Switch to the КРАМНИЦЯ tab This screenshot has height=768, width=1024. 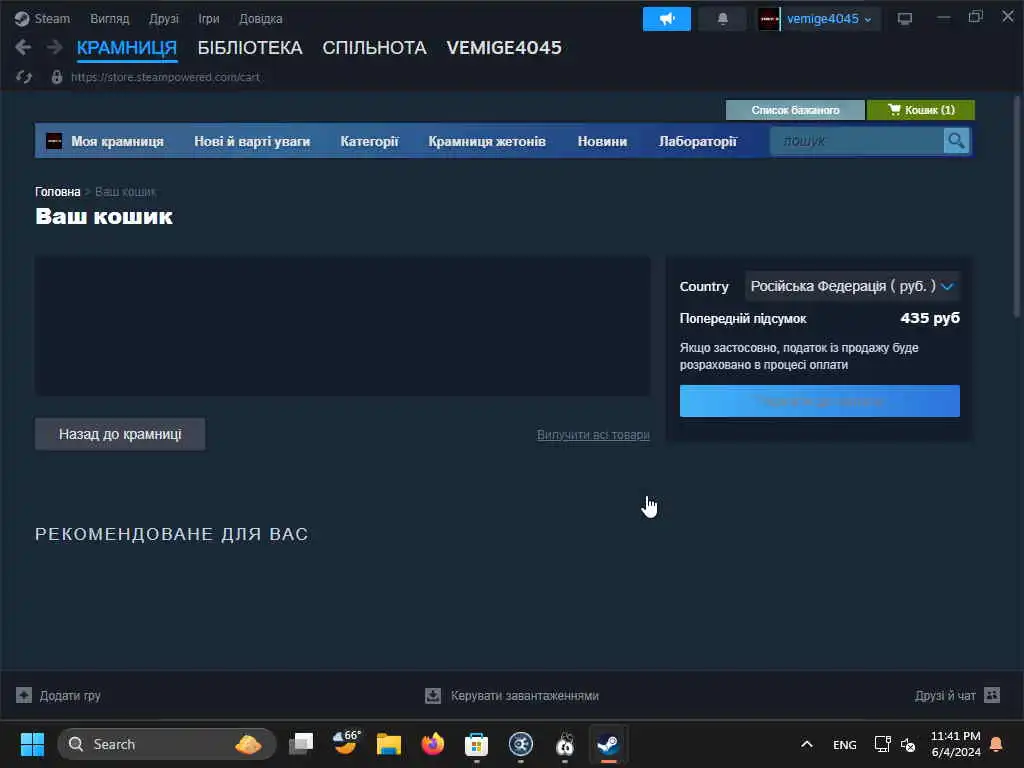point(127,48)
